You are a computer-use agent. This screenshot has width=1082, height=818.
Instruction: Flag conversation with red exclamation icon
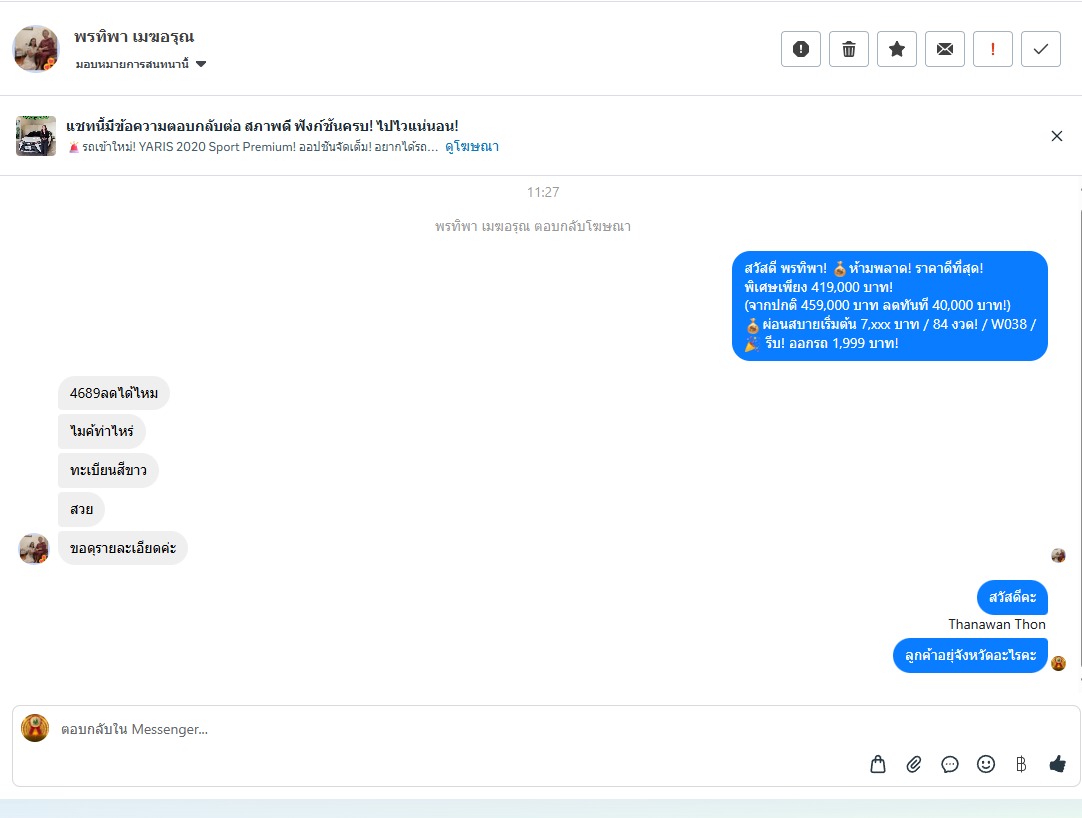(992, 49)
